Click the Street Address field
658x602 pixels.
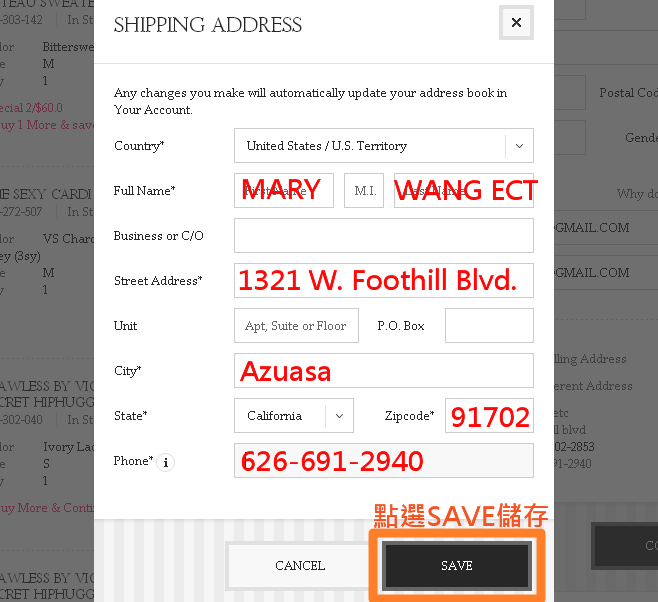[x=384, y=280]
